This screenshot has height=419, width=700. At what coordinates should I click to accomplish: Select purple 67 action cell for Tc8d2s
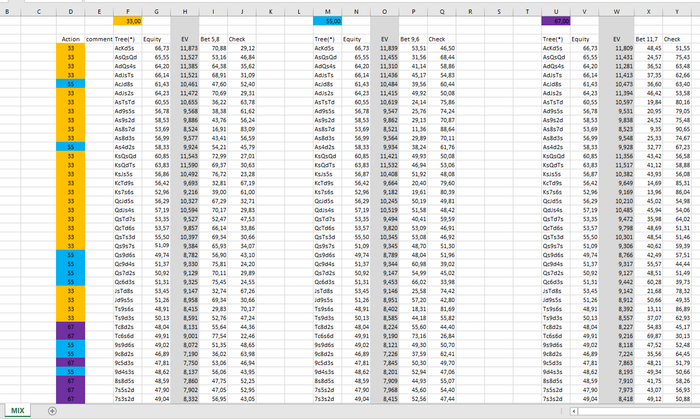point(71,327)
